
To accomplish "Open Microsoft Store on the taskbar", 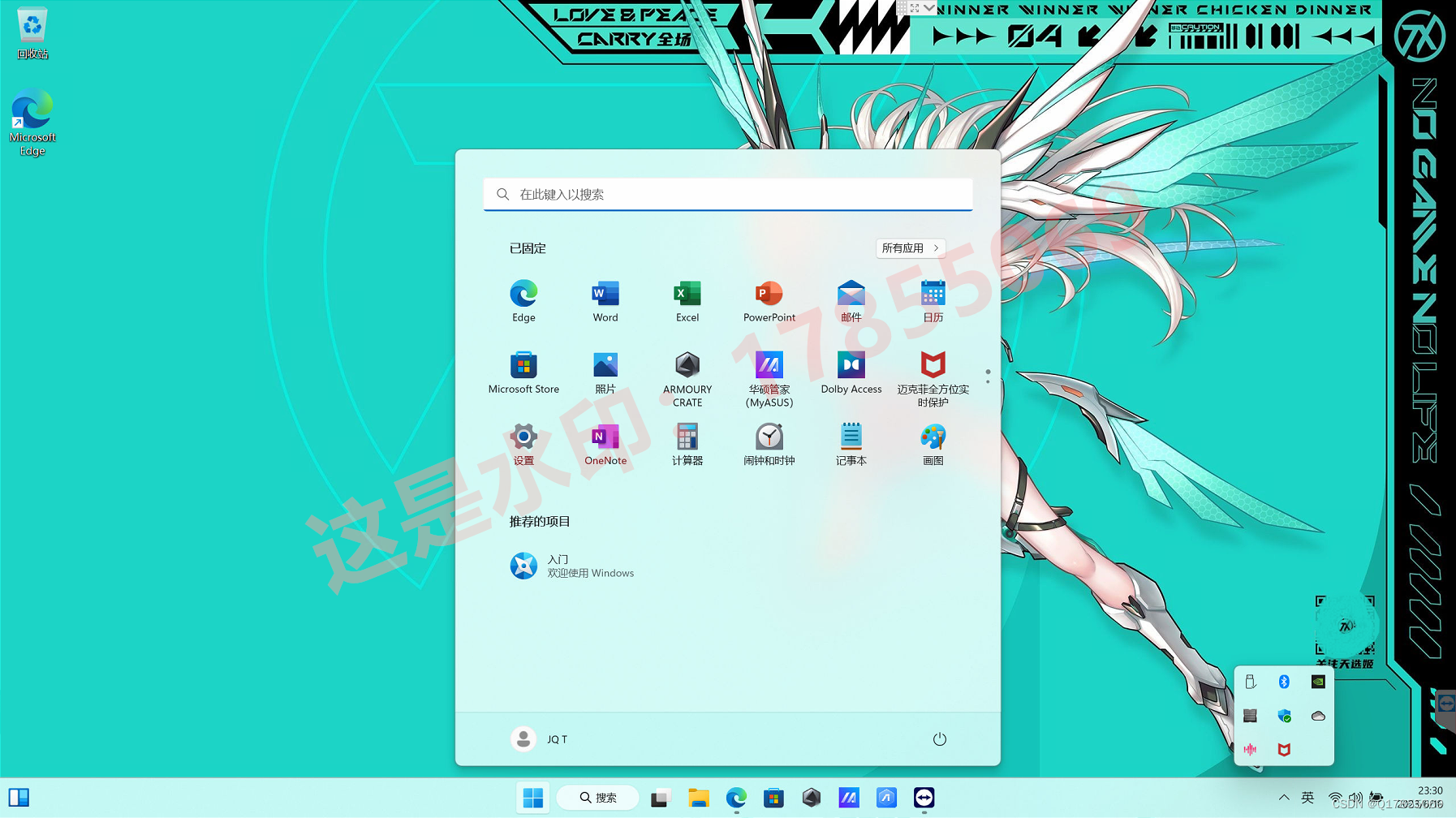I will click(x=773, y=799).
